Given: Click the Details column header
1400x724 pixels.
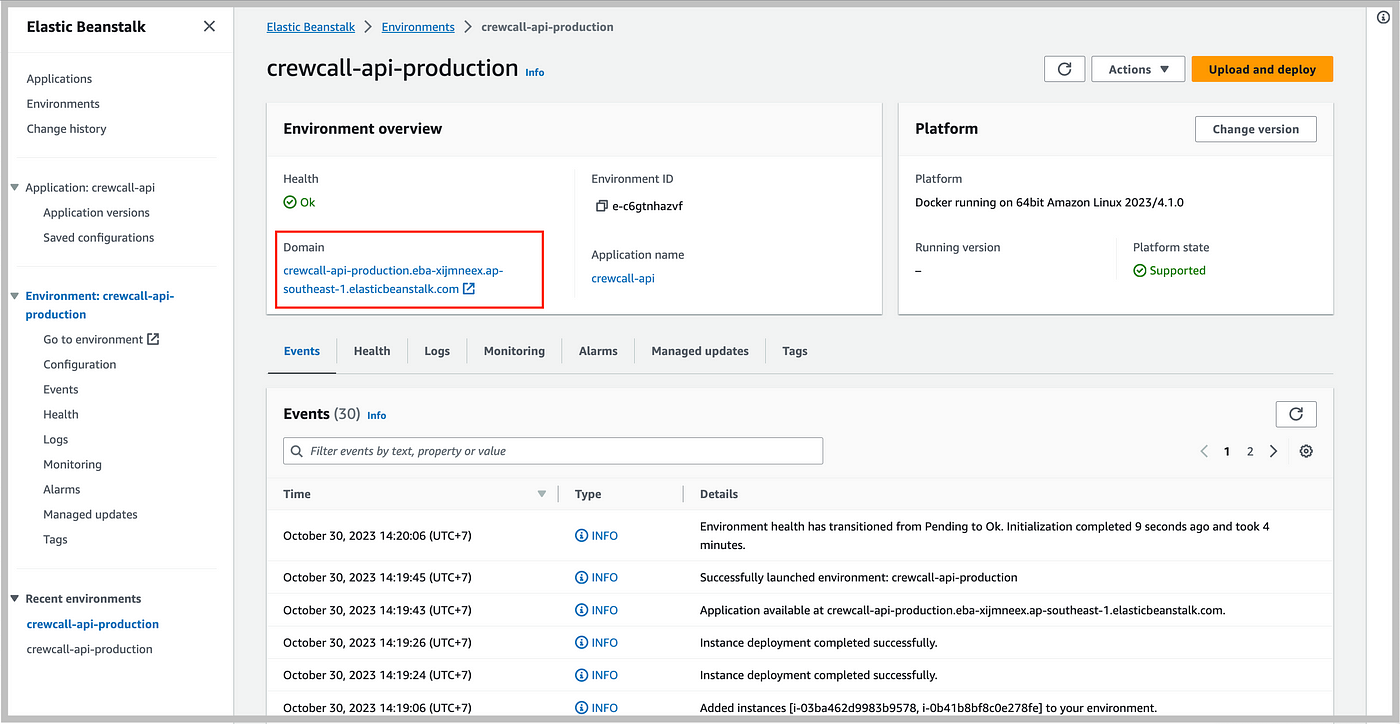Looking at the screenshot, I should (719, 494).
